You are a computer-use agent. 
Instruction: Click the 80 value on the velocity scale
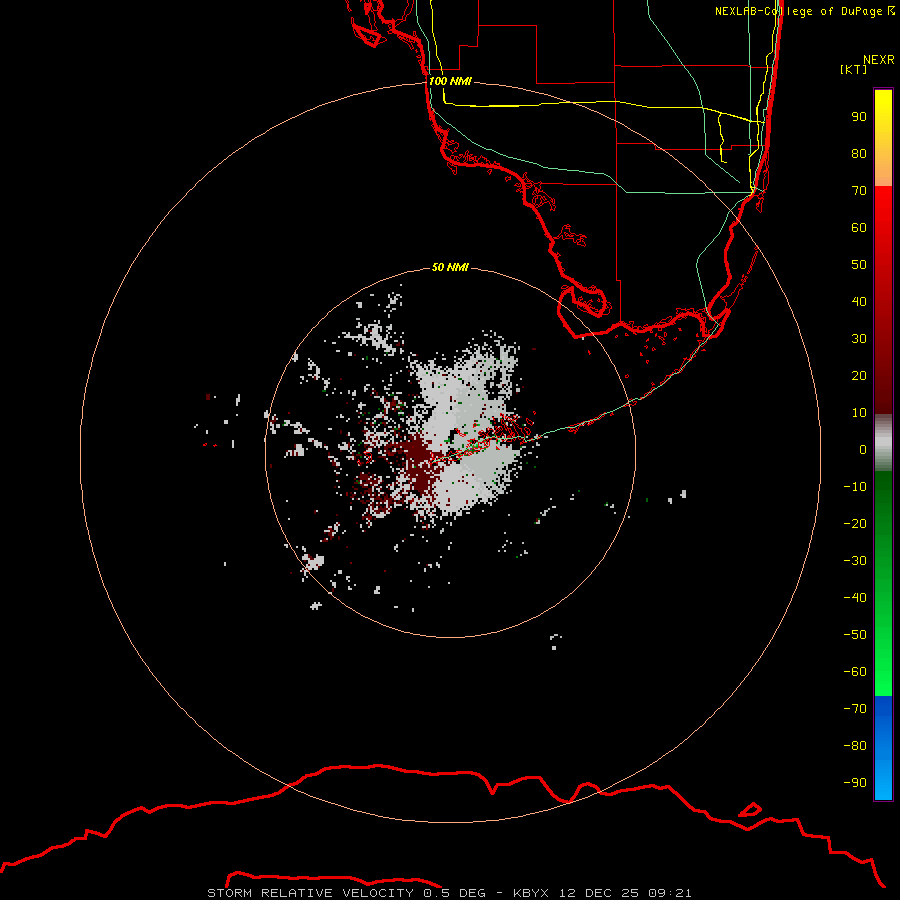pyautogui.click(x=859, y=153)
